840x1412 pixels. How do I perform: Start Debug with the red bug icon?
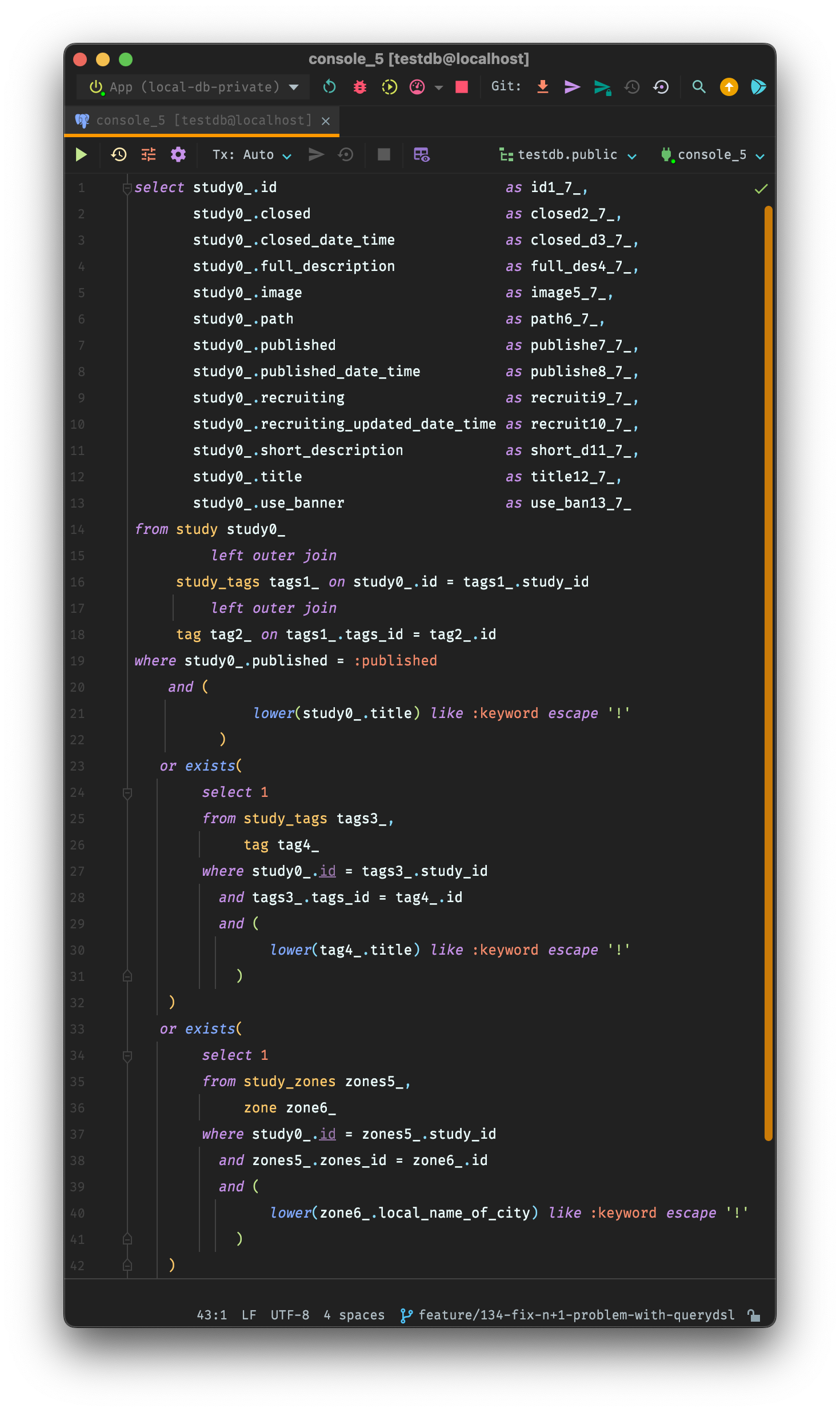click(x=360, y=87)
